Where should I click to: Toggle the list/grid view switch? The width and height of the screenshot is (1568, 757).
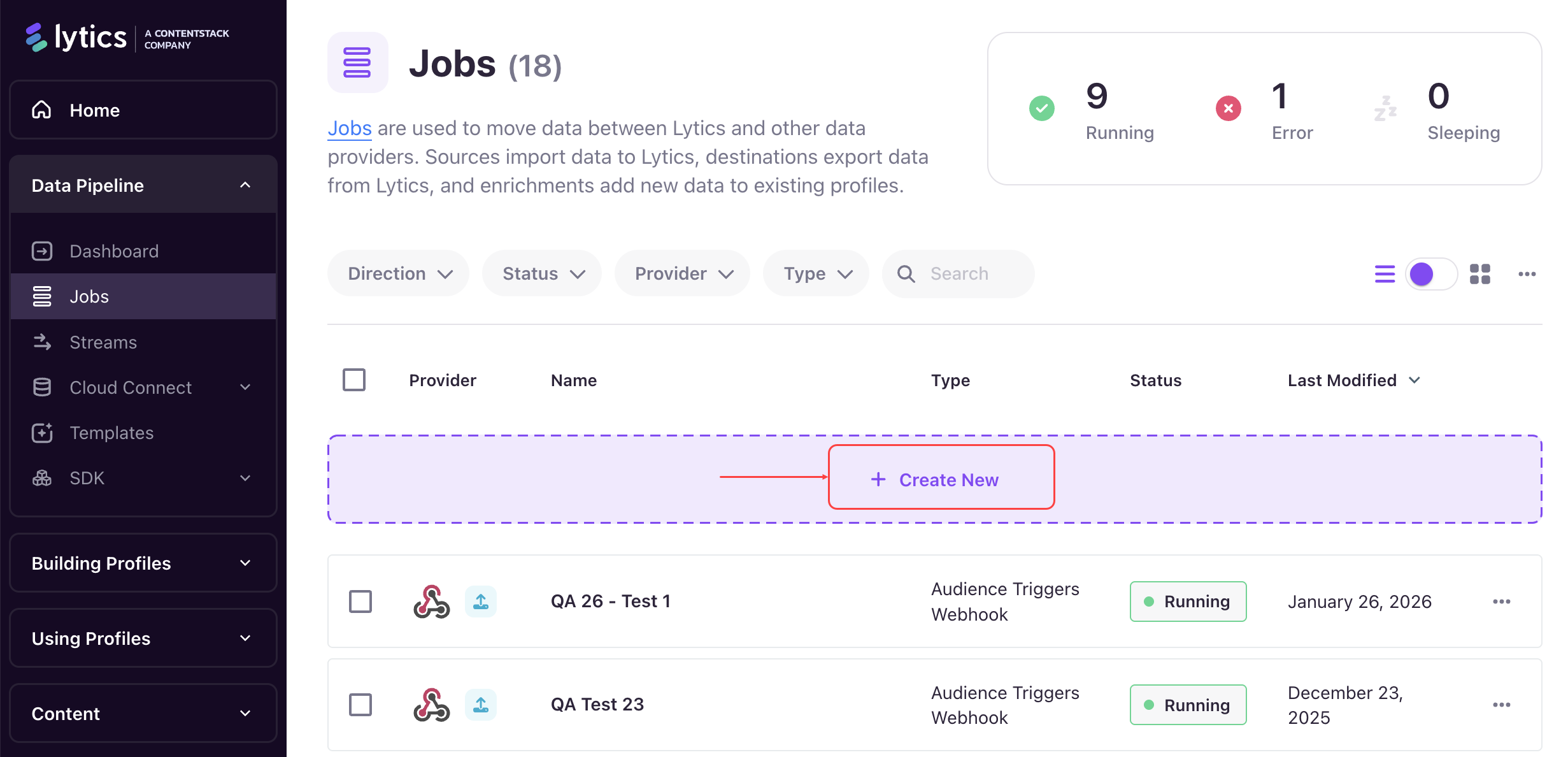point(1431,274)
